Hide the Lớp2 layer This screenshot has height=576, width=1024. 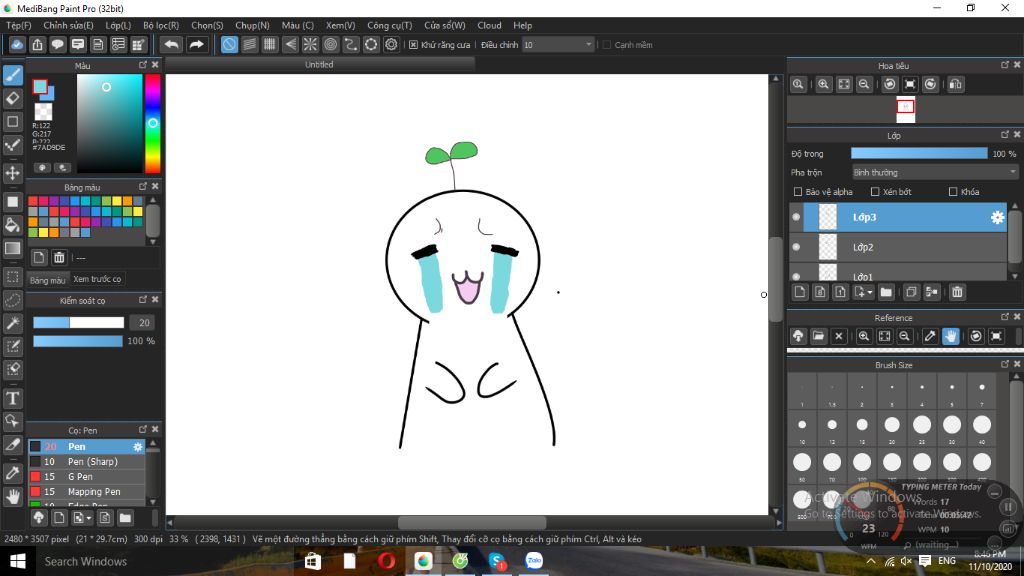(796, 247)
